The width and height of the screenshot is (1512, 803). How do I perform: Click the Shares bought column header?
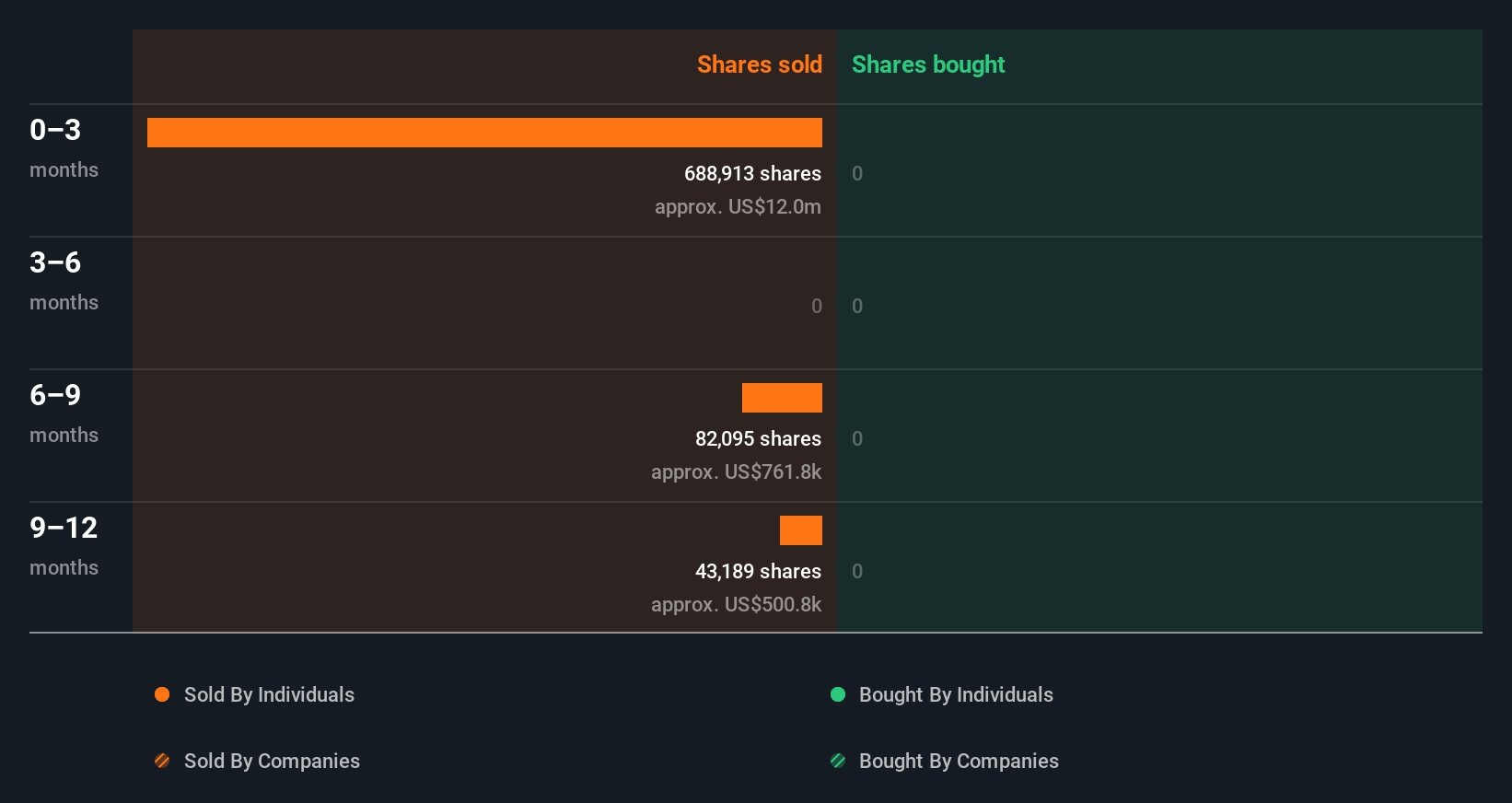(x=928, y=64)
